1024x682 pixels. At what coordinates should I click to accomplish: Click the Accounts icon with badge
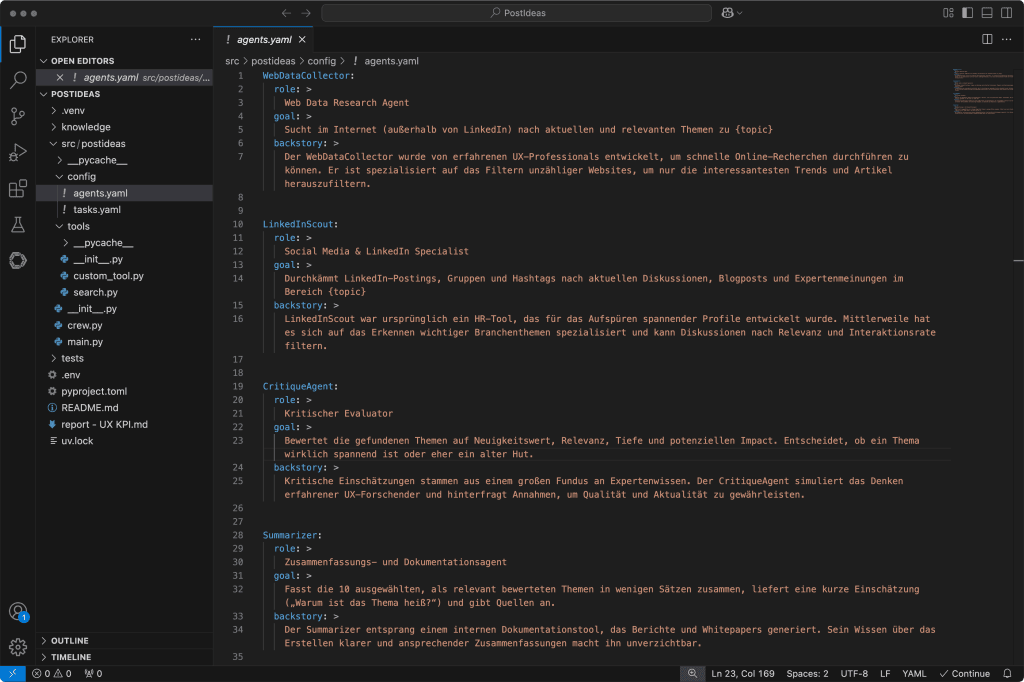[x=17, y=611]
